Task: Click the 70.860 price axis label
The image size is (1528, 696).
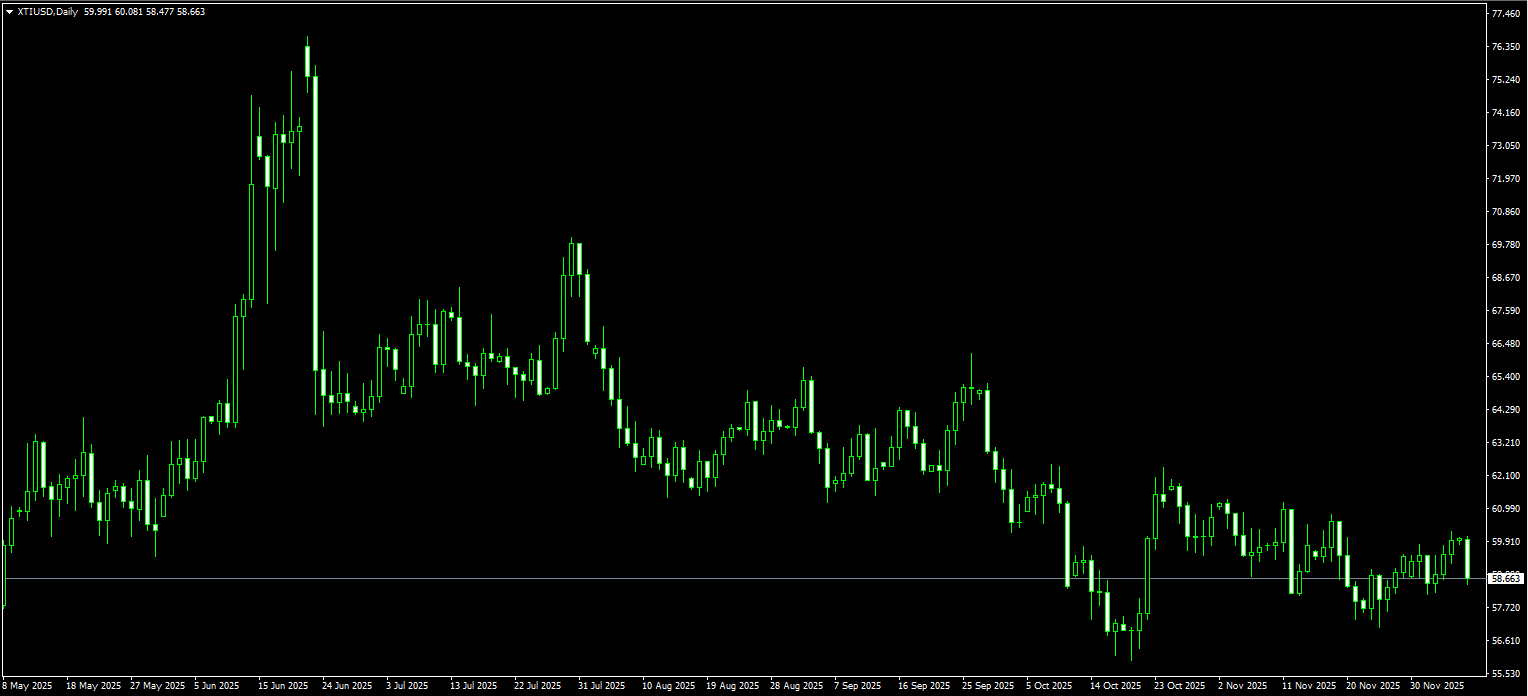Action: point(1505,212)
